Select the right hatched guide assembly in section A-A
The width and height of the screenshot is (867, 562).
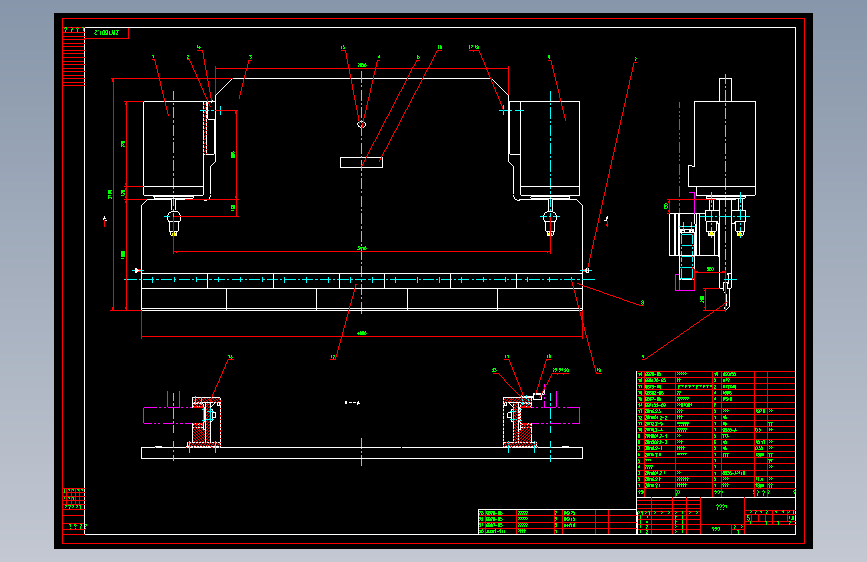[518, 422]
